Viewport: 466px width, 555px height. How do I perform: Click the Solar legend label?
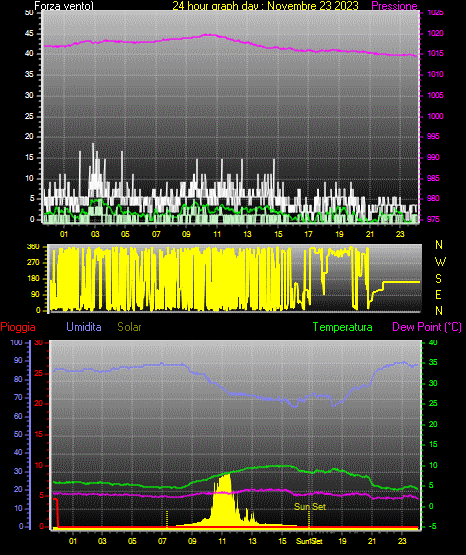(x=129, y=327)
